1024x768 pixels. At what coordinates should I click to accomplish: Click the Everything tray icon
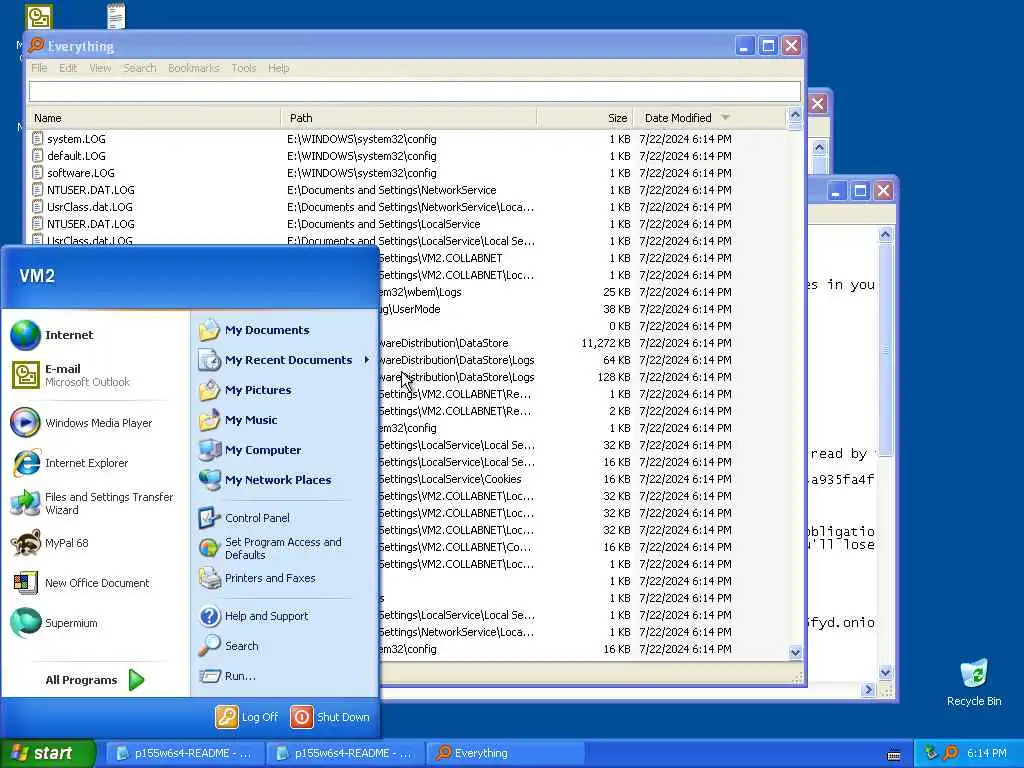click(951, 753)
